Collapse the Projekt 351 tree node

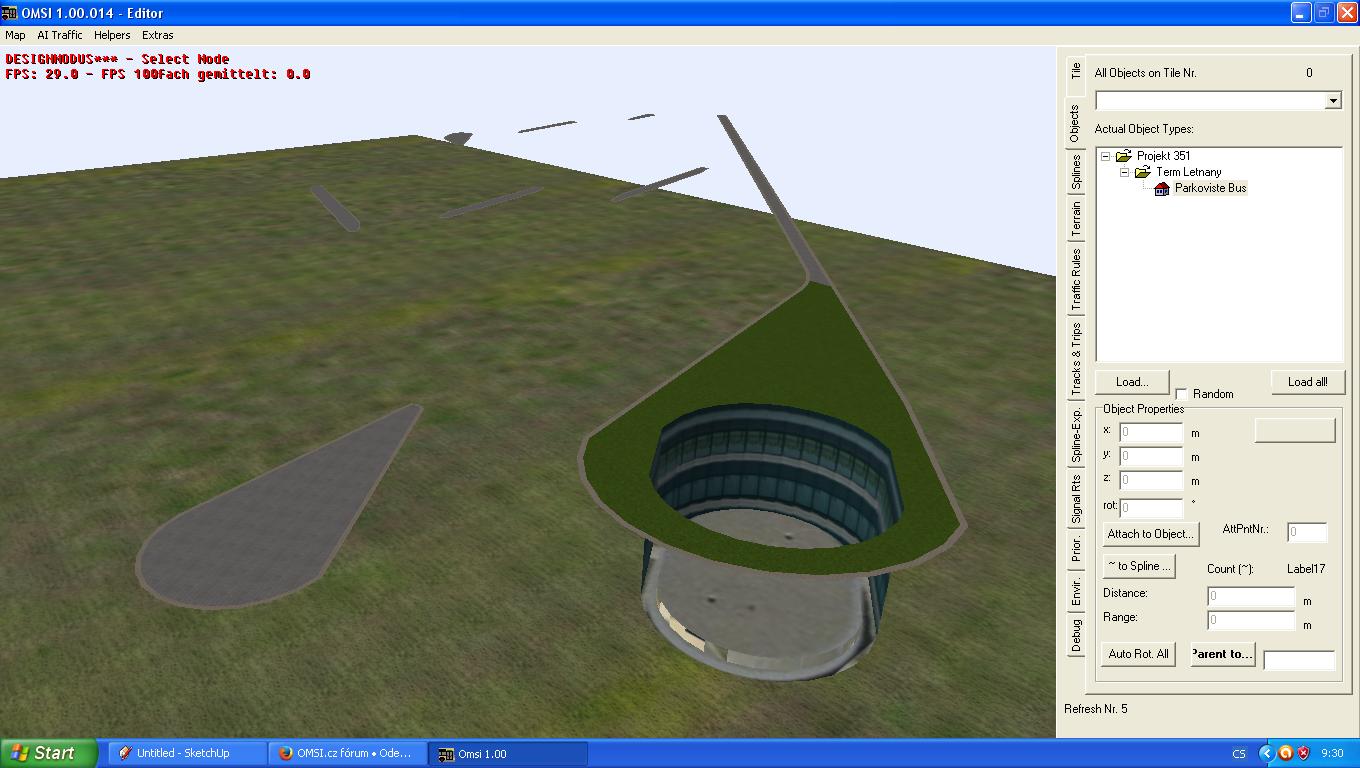[x=1105, y=156]
